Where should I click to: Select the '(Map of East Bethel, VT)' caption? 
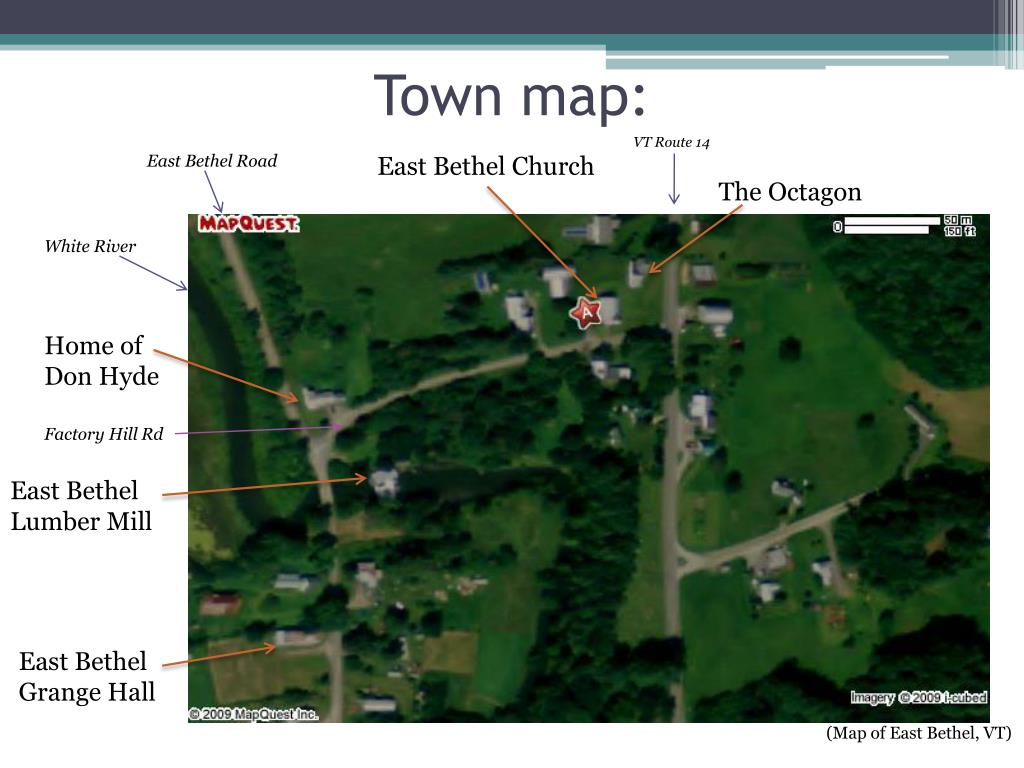point(921,734)
